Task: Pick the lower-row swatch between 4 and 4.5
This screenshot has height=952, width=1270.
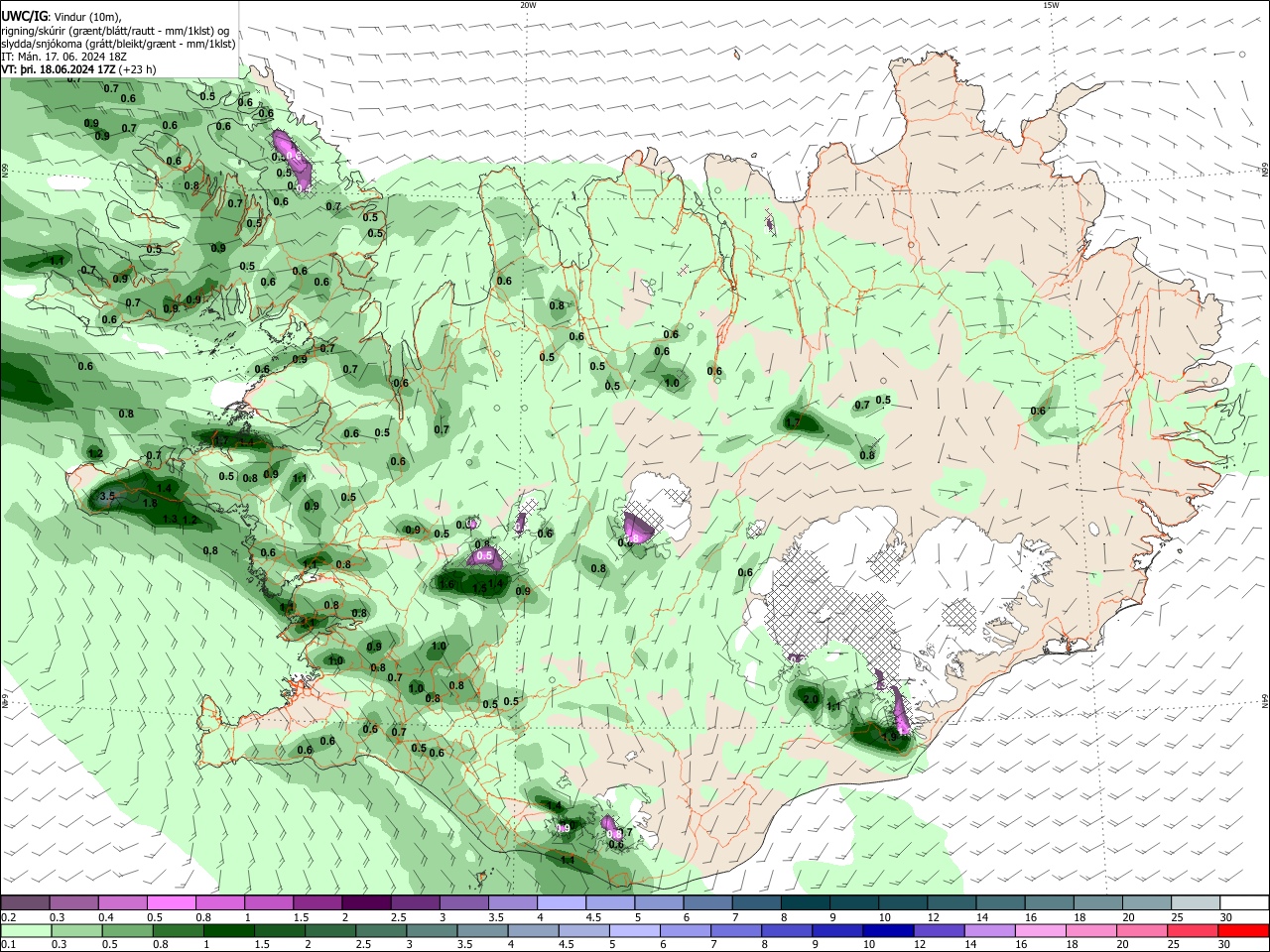Action: pos(533,930)
